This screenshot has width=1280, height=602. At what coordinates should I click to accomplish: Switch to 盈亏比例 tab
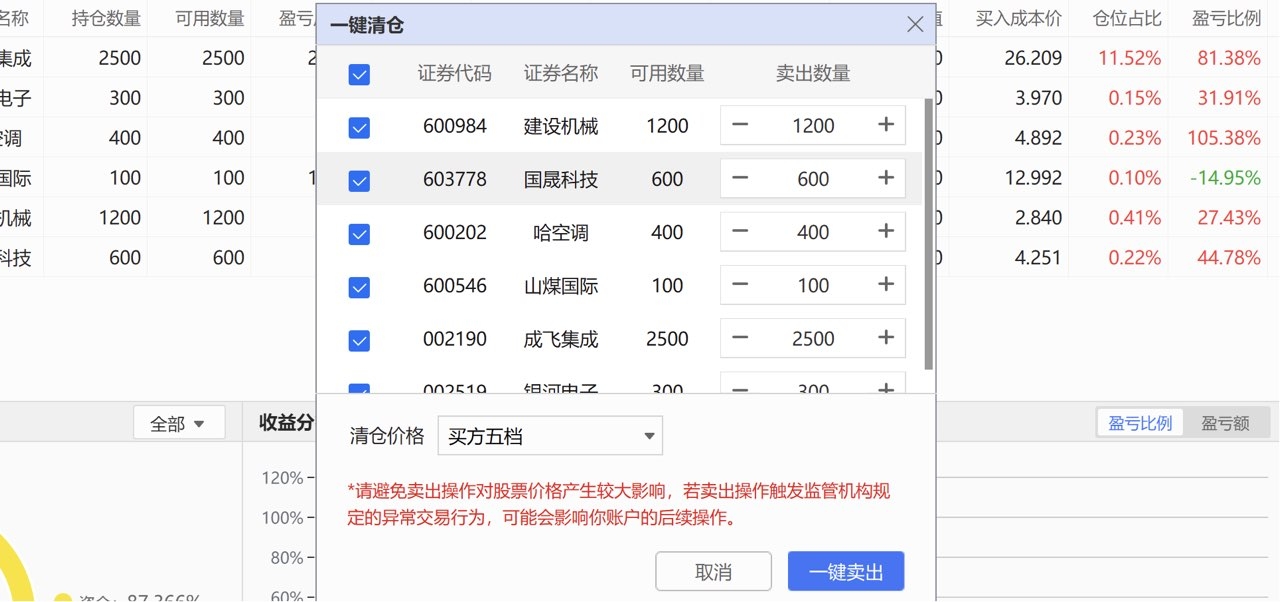pos(1140,423)
